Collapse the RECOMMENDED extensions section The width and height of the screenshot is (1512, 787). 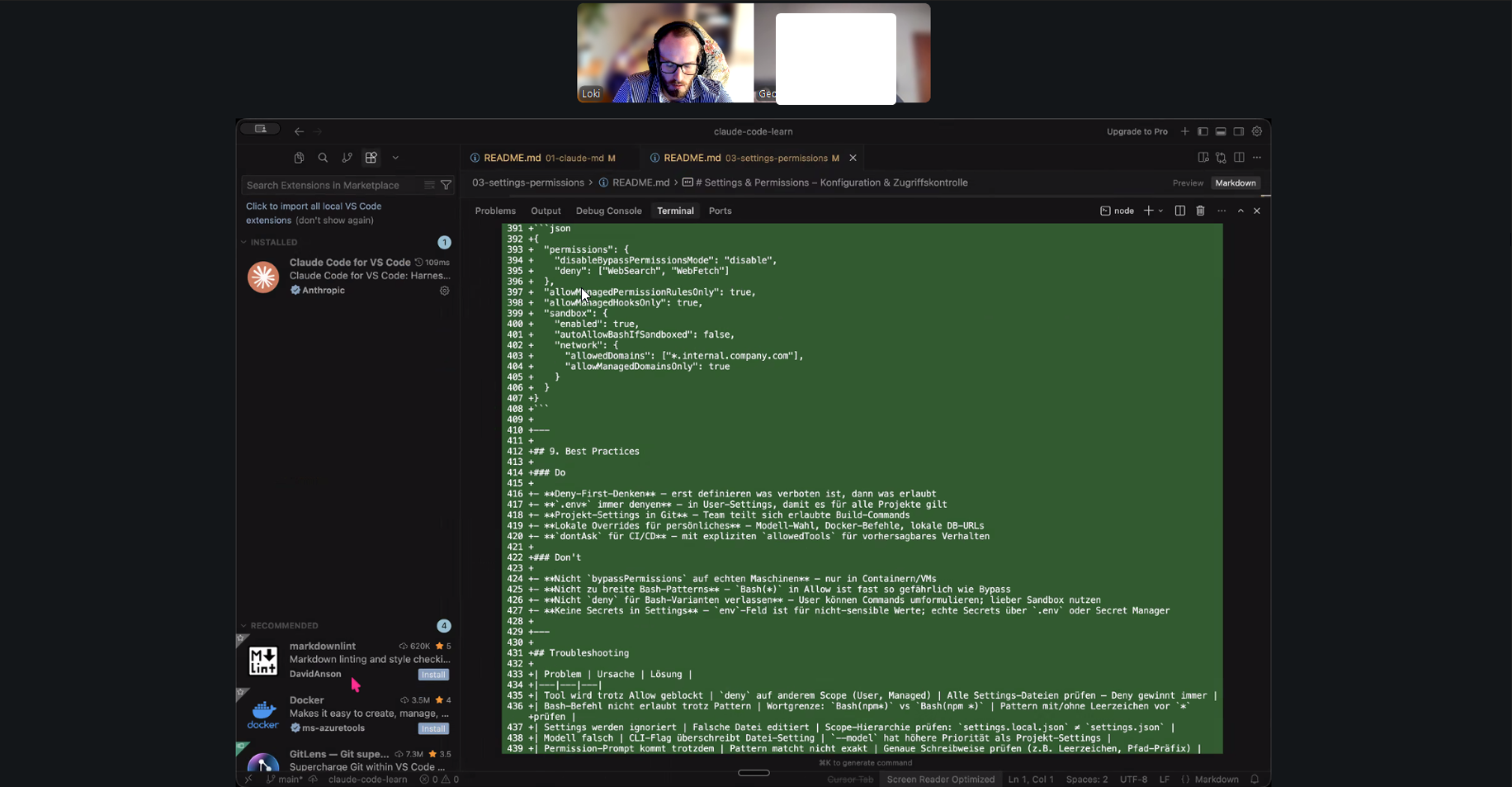243,626
